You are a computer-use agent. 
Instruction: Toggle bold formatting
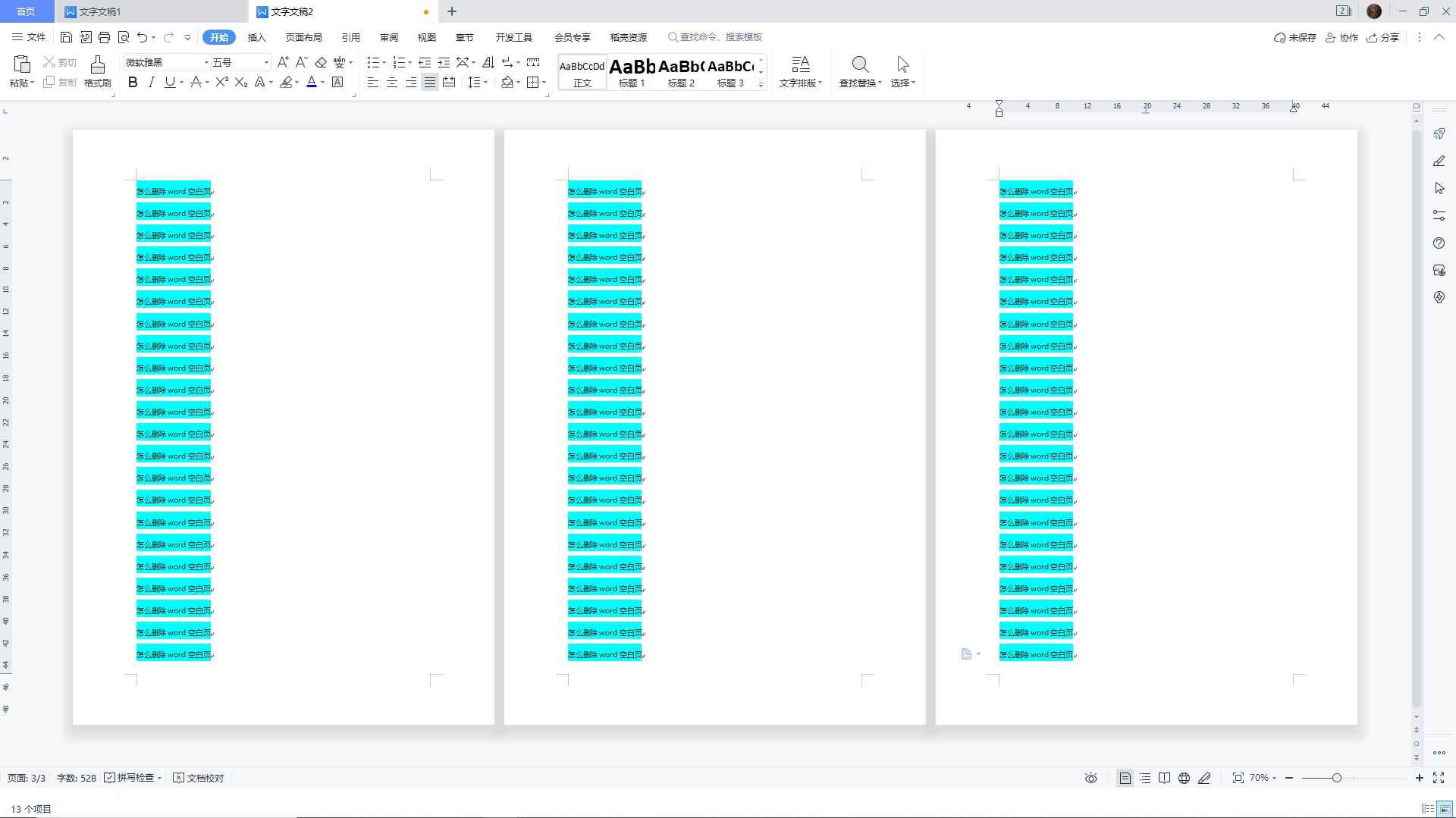click(133, 82)
